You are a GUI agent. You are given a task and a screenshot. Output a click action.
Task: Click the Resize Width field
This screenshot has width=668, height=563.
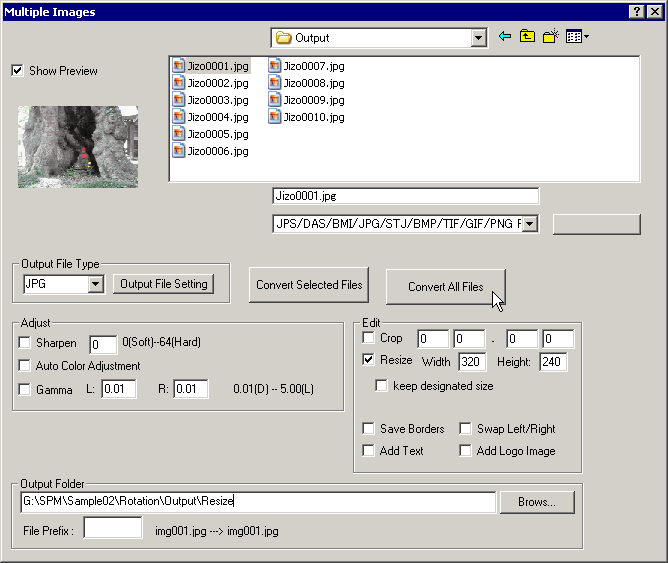472,362
